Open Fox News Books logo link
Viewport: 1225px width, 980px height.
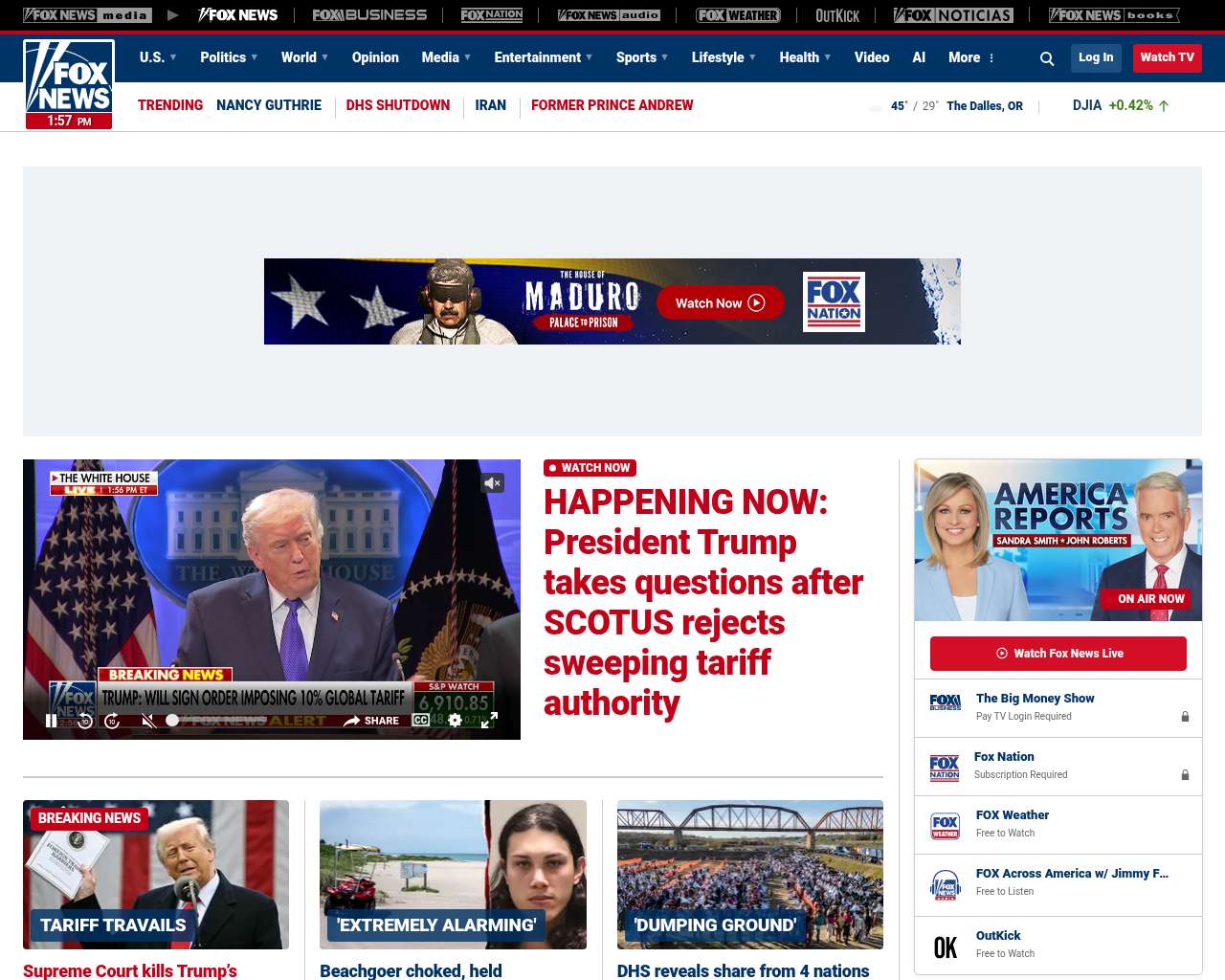(x=1114, y=15)
